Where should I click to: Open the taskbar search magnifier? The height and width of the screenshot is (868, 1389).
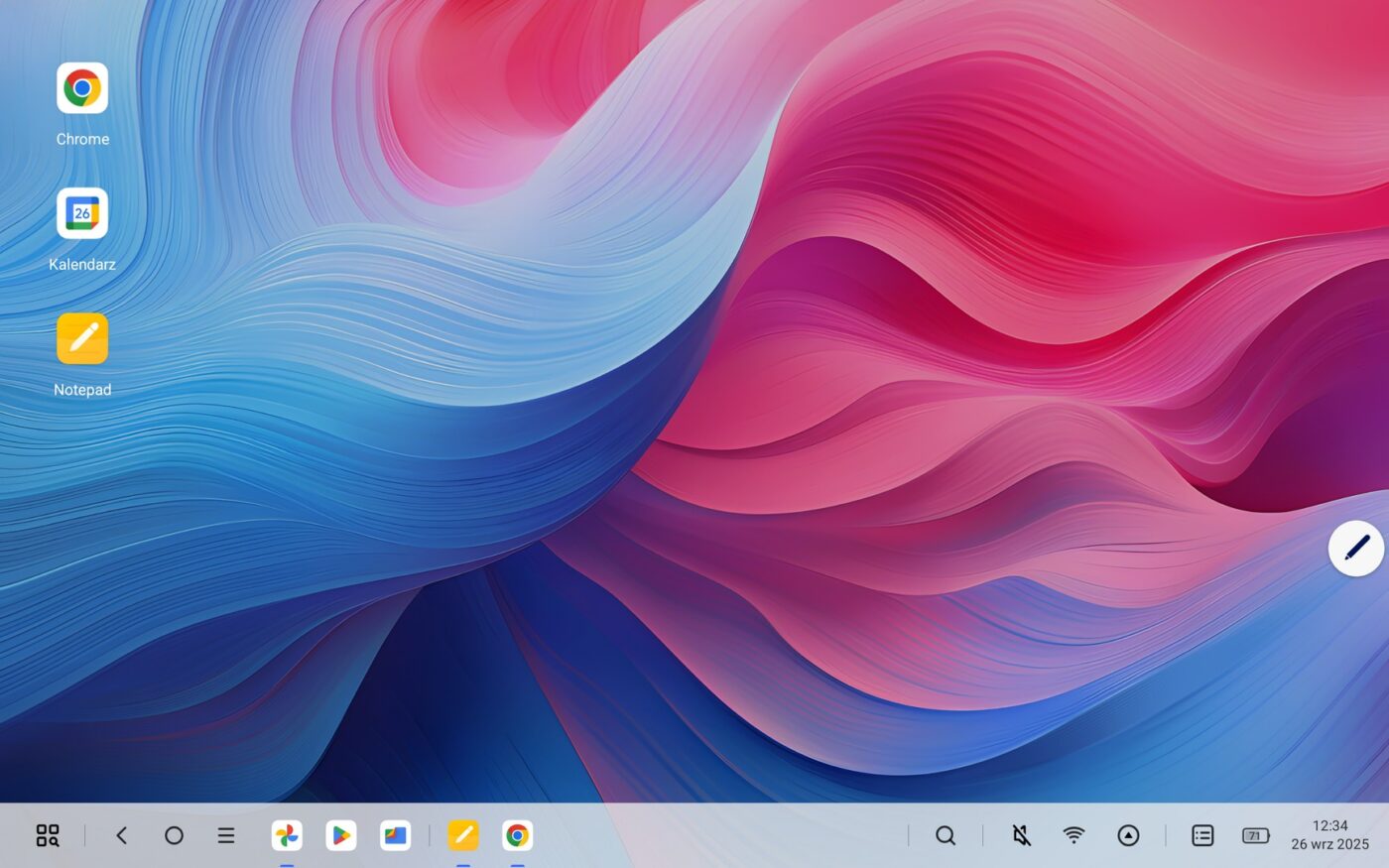[946, 835]
